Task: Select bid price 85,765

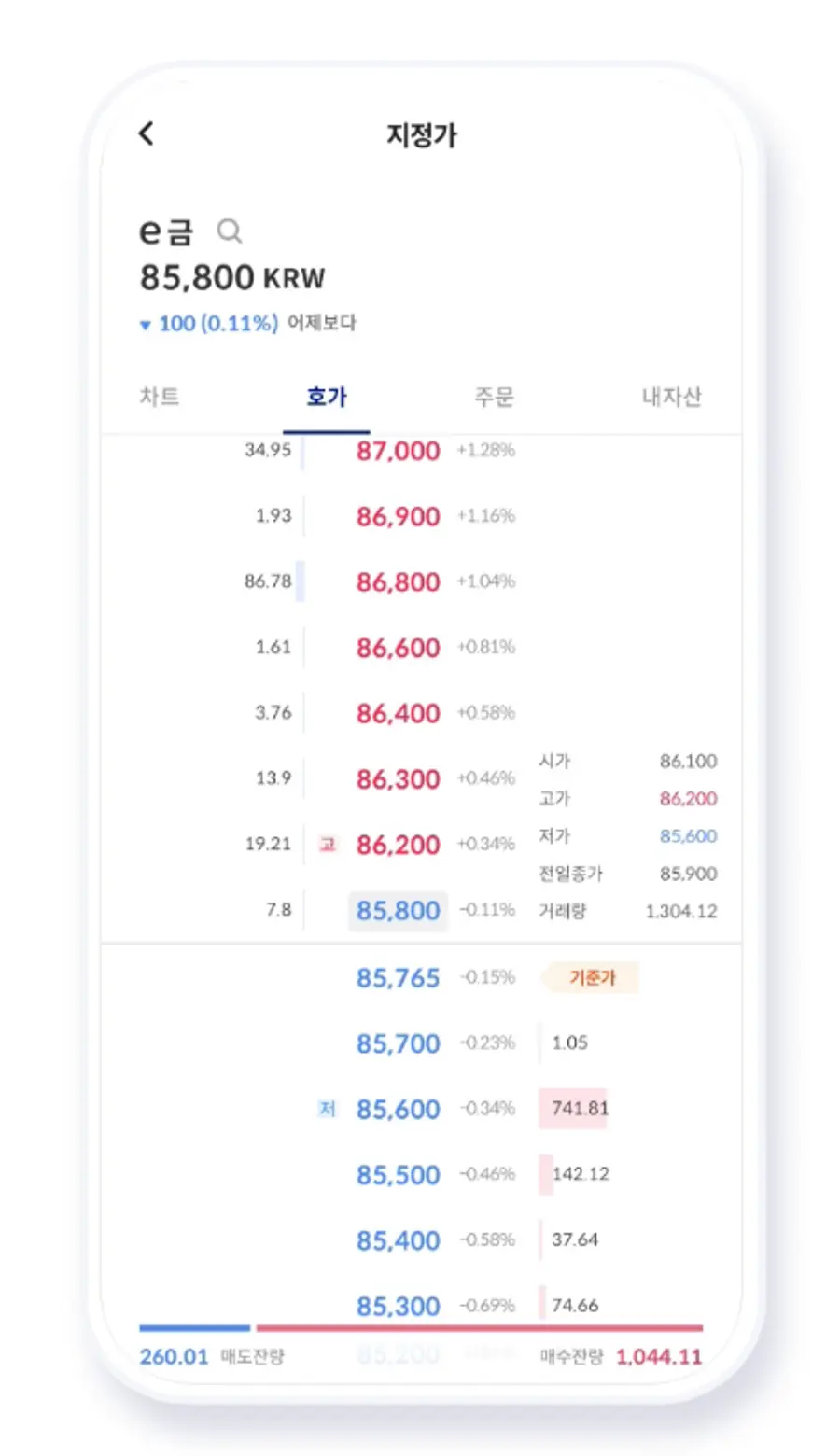Action: click(x=398, y=978)
